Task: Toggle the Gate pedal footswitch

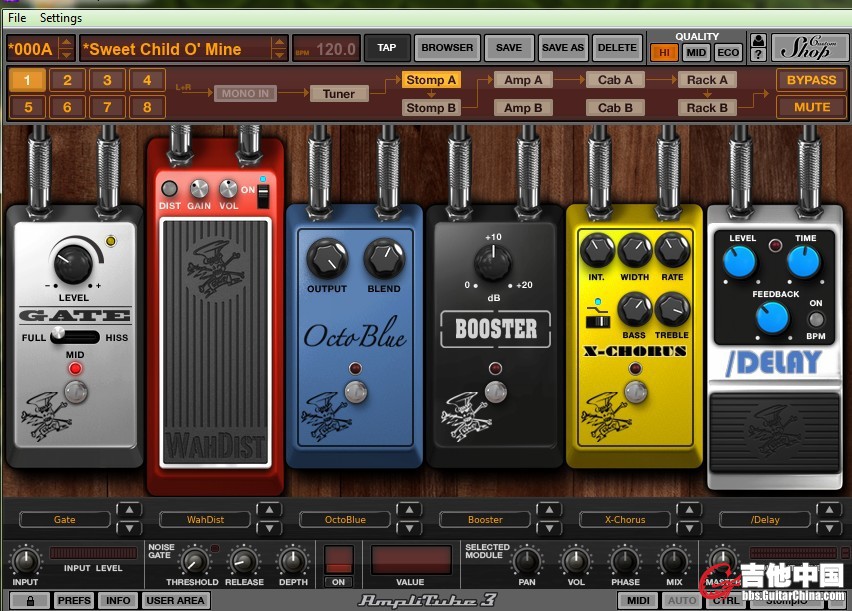Action: 76,391
